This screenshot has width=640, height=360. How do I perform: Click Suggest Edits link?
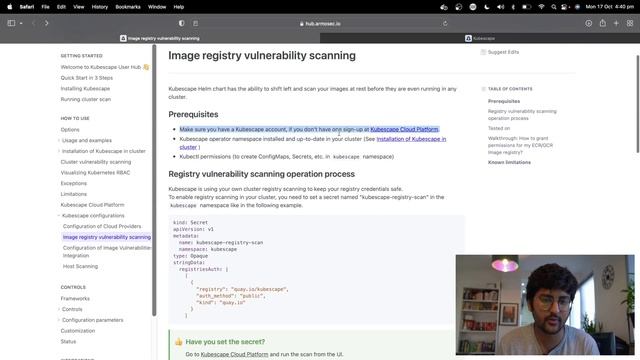(500, 52)
